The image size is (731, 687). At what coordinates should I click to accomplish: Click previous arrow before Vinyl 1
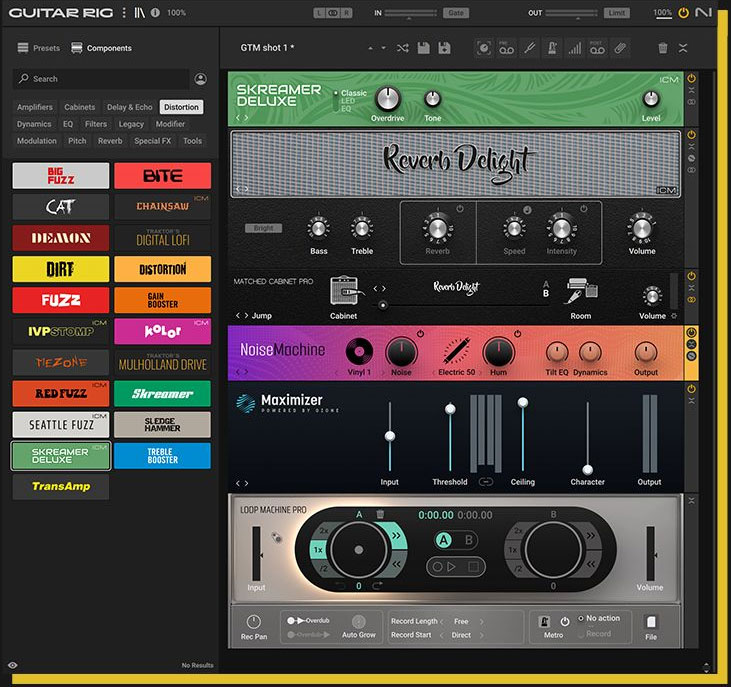pos(337,372)
